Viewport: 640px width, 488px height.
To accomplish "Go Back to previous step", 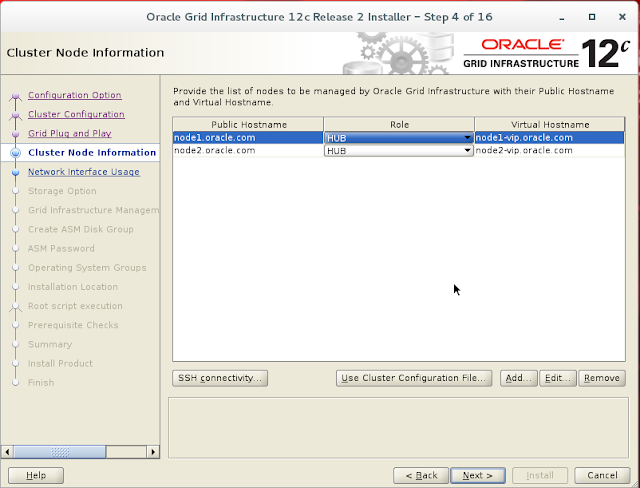I will (x=421, y=475).
